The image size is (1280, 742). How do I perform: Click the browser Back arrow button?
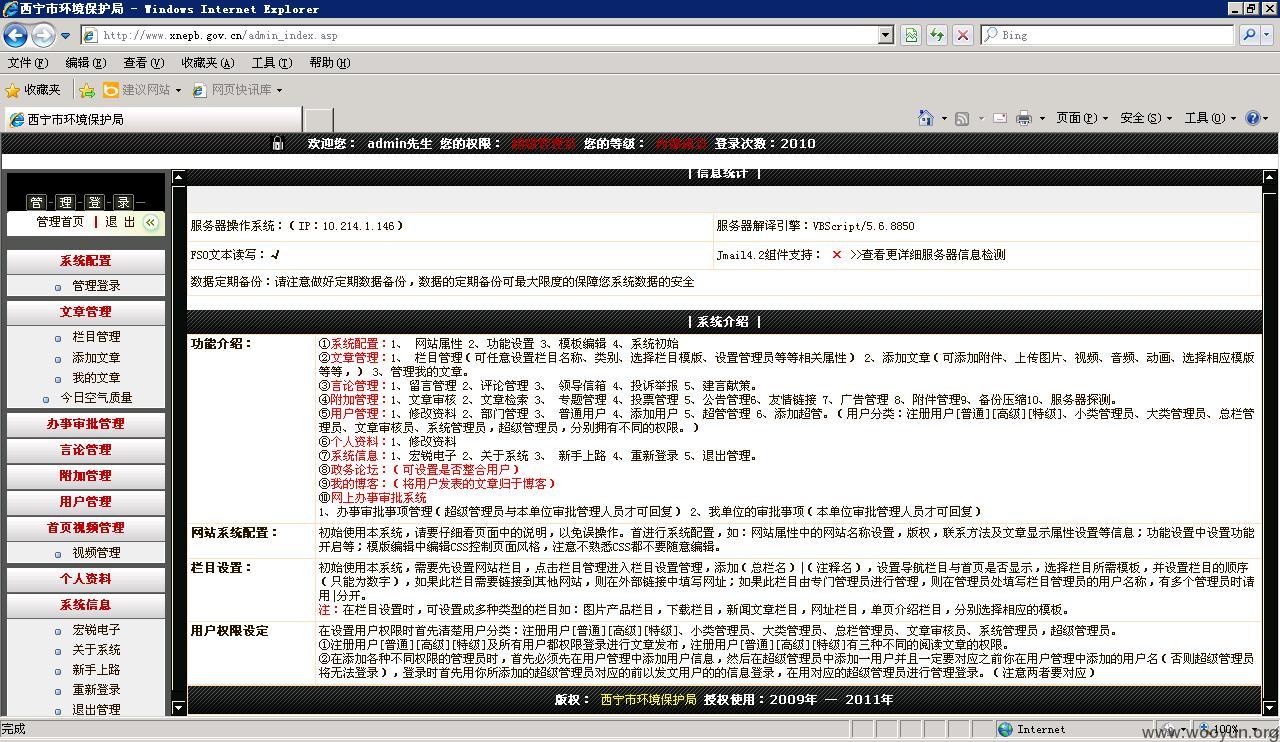(16, 35)
